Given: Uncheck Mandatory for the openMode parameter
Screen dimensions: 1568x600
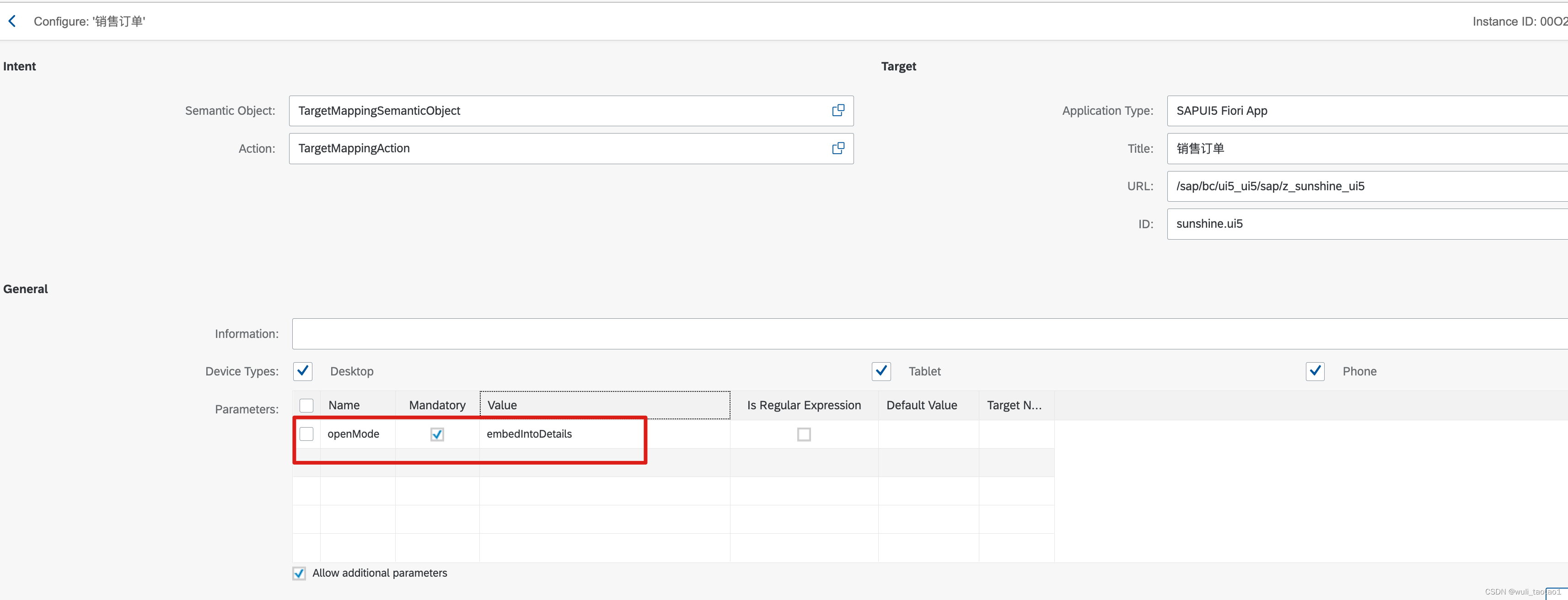Looking at the screenshot, I should 436,434.
